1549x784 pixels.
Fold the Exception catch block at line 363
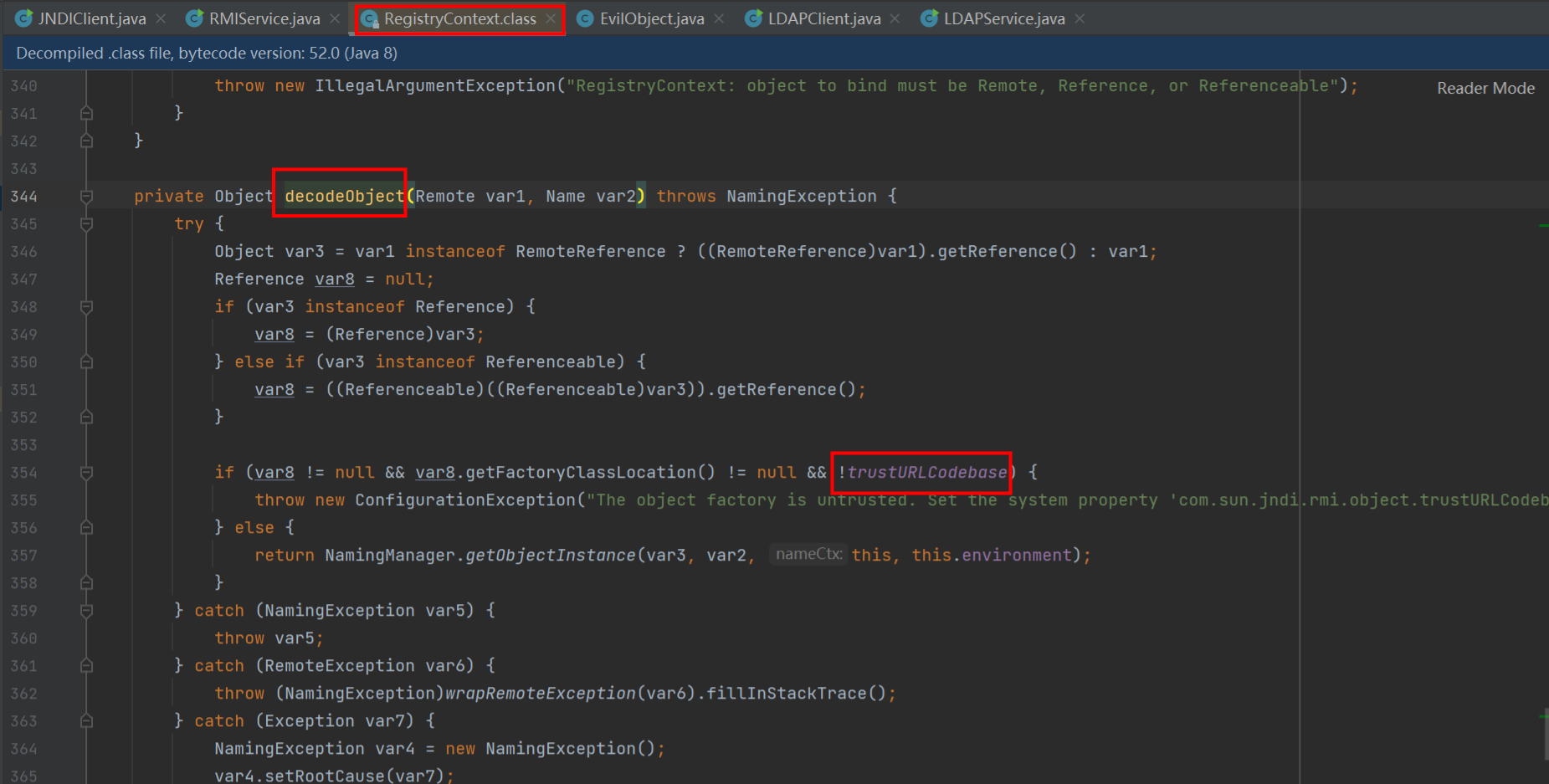coord(86,720)
